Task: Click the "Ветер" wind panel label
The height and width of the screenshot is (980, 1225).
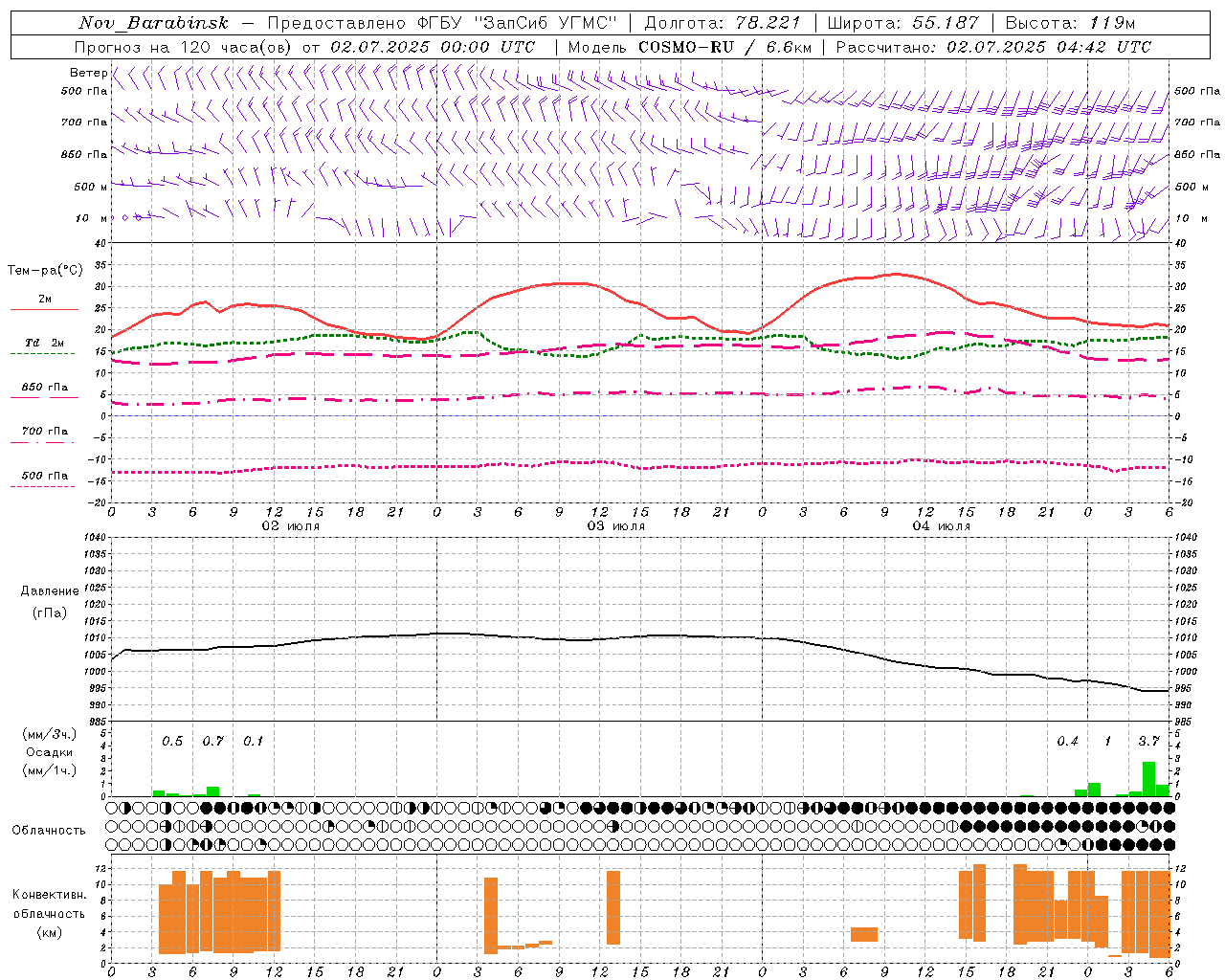Action: [88, 73]
